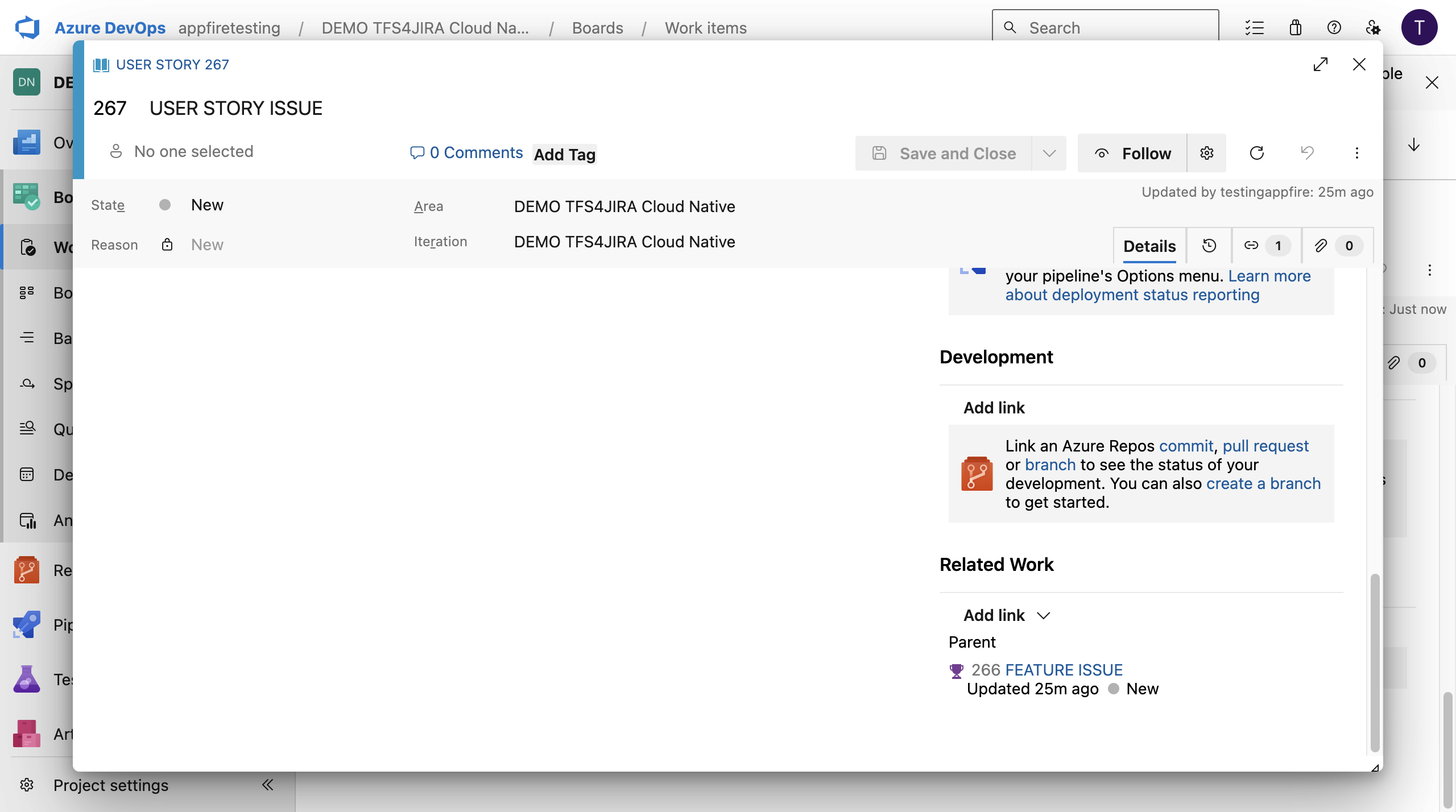Viewport: 1456px width, 812px height.
Task: Collapse the project sidebar
Action: pyautogui.click(x=267, y=785)
